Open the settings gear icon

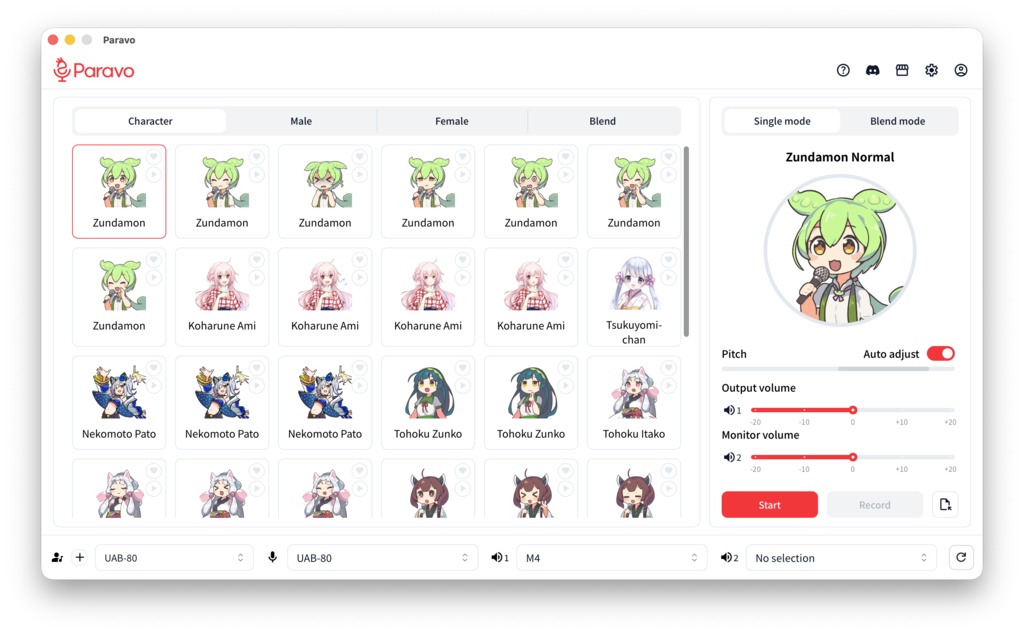click(931, 70)
